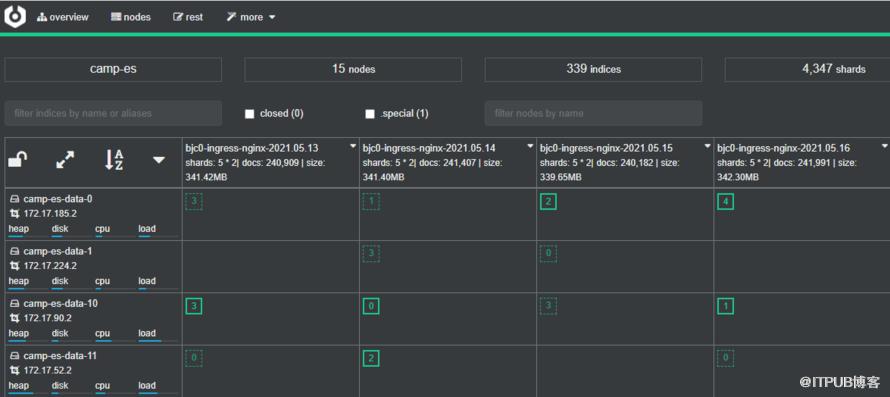Open the rest tab

pyautogui.click(x=188, y=17)
